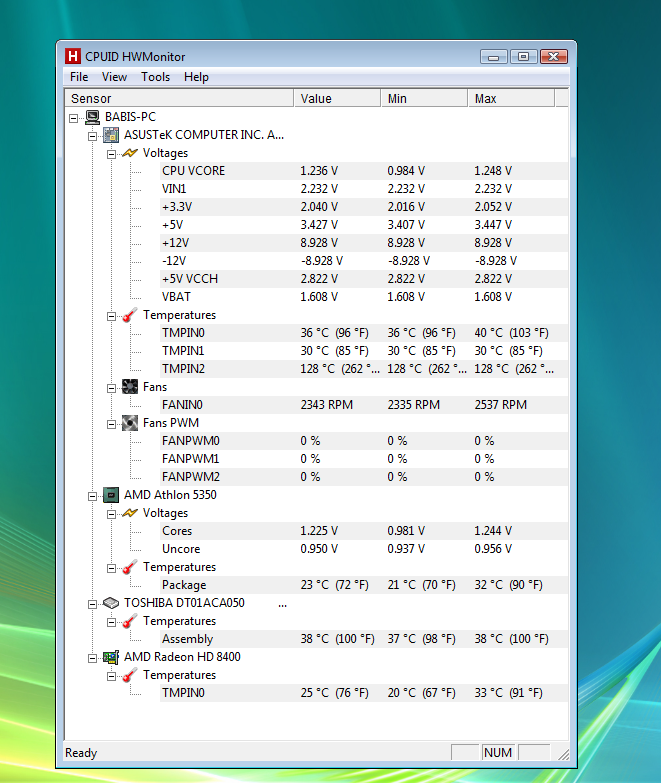The height and width of the screenshot is (783, 661).
Task: Click the AMD Athlon 5350 chip icon
Action: (x=111, y=495)
